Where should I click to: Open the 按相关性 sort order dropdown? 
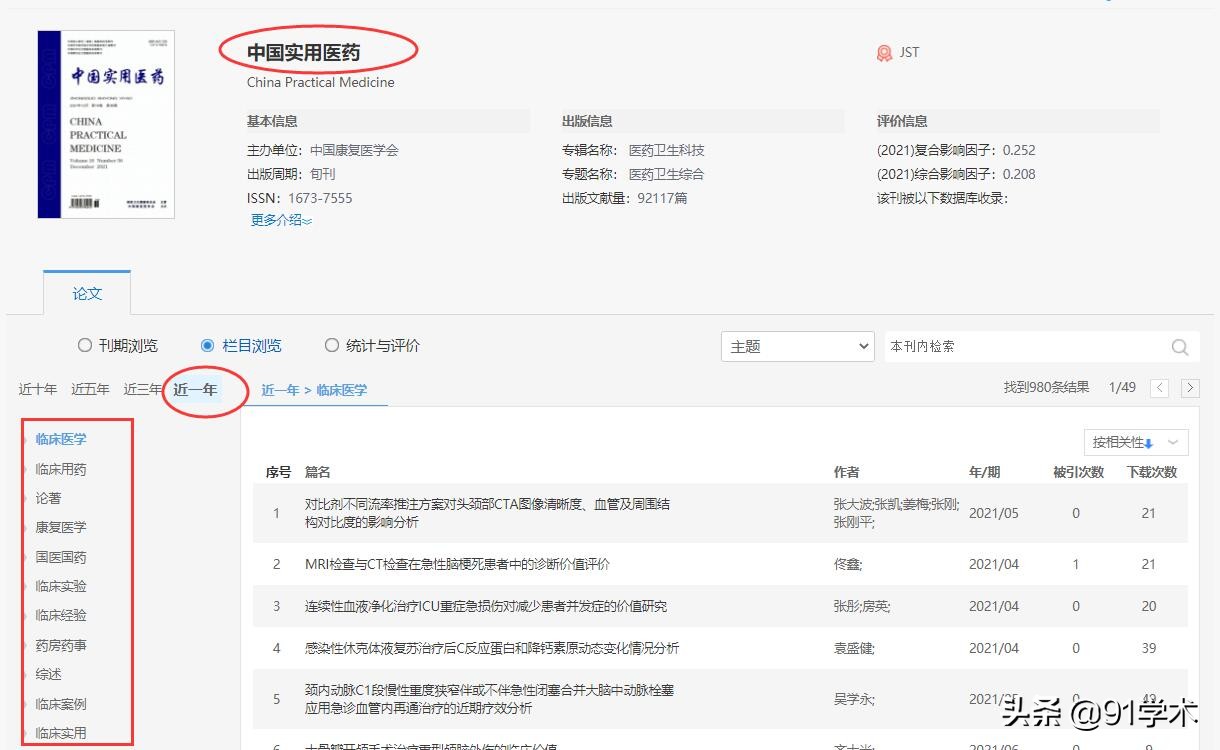pos(1172,442)
